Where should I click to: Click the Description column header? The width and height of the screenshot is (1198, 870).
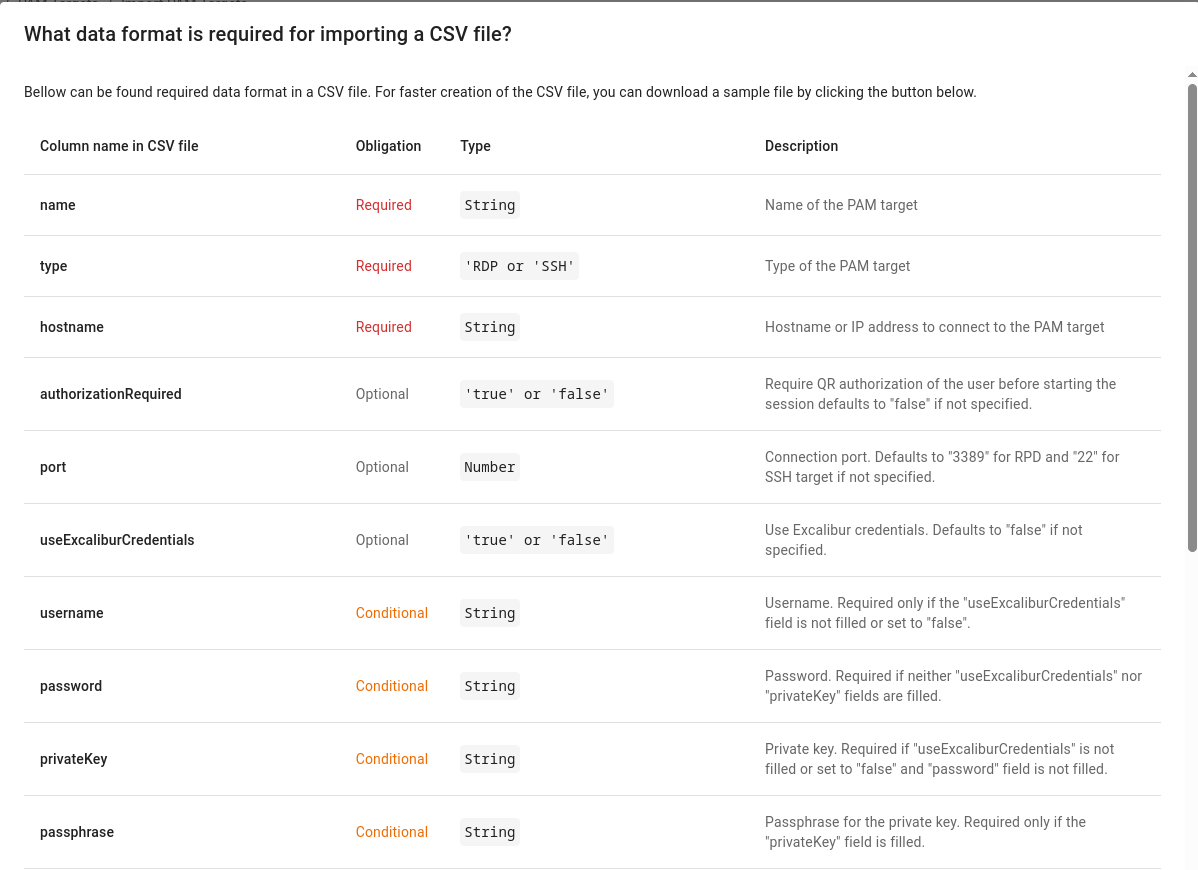(x=801, y=146)
